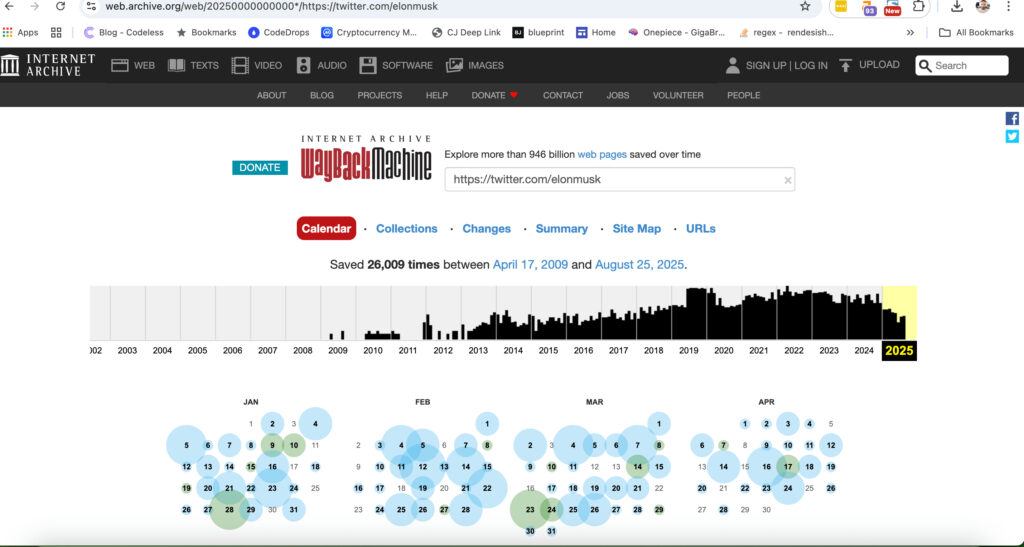
Task: Open TEXTS section in archive nav
Action: click(x=193, y=65)
